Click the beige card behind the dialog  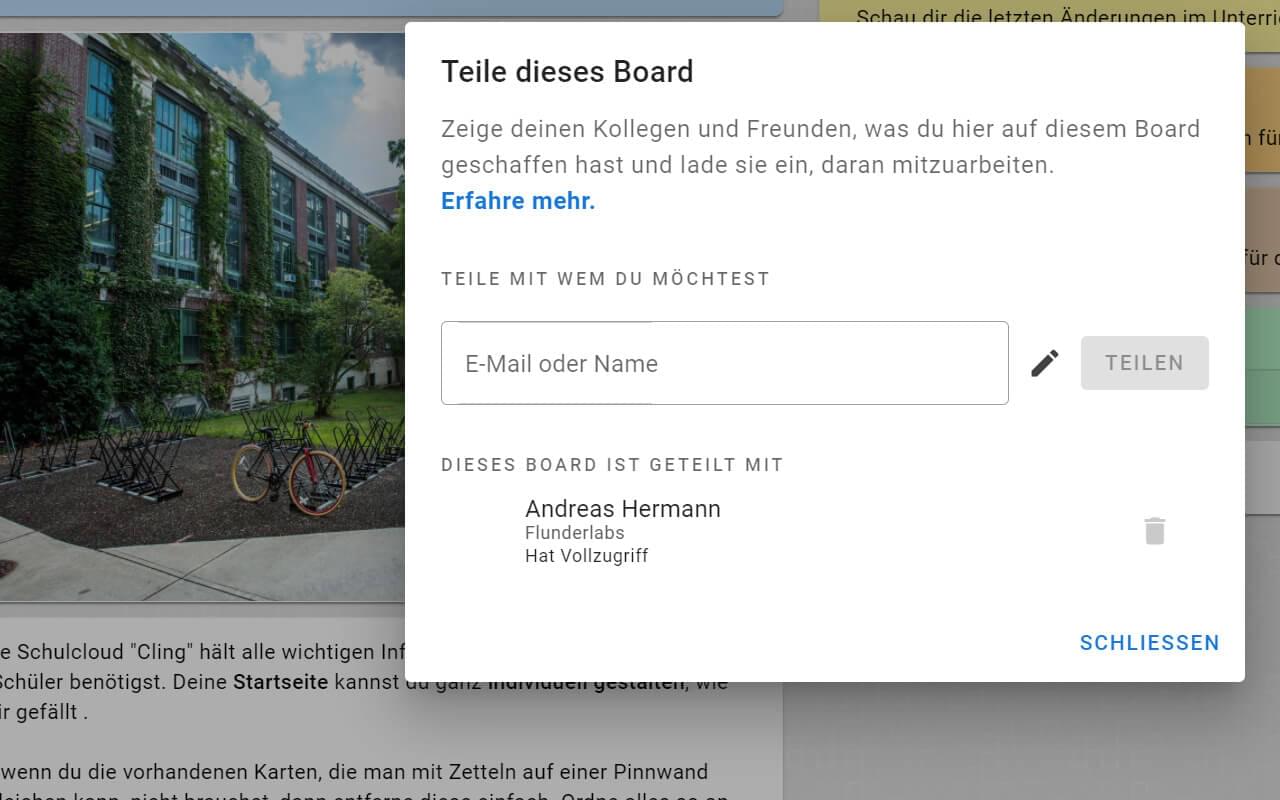[x=1262, y=240]
